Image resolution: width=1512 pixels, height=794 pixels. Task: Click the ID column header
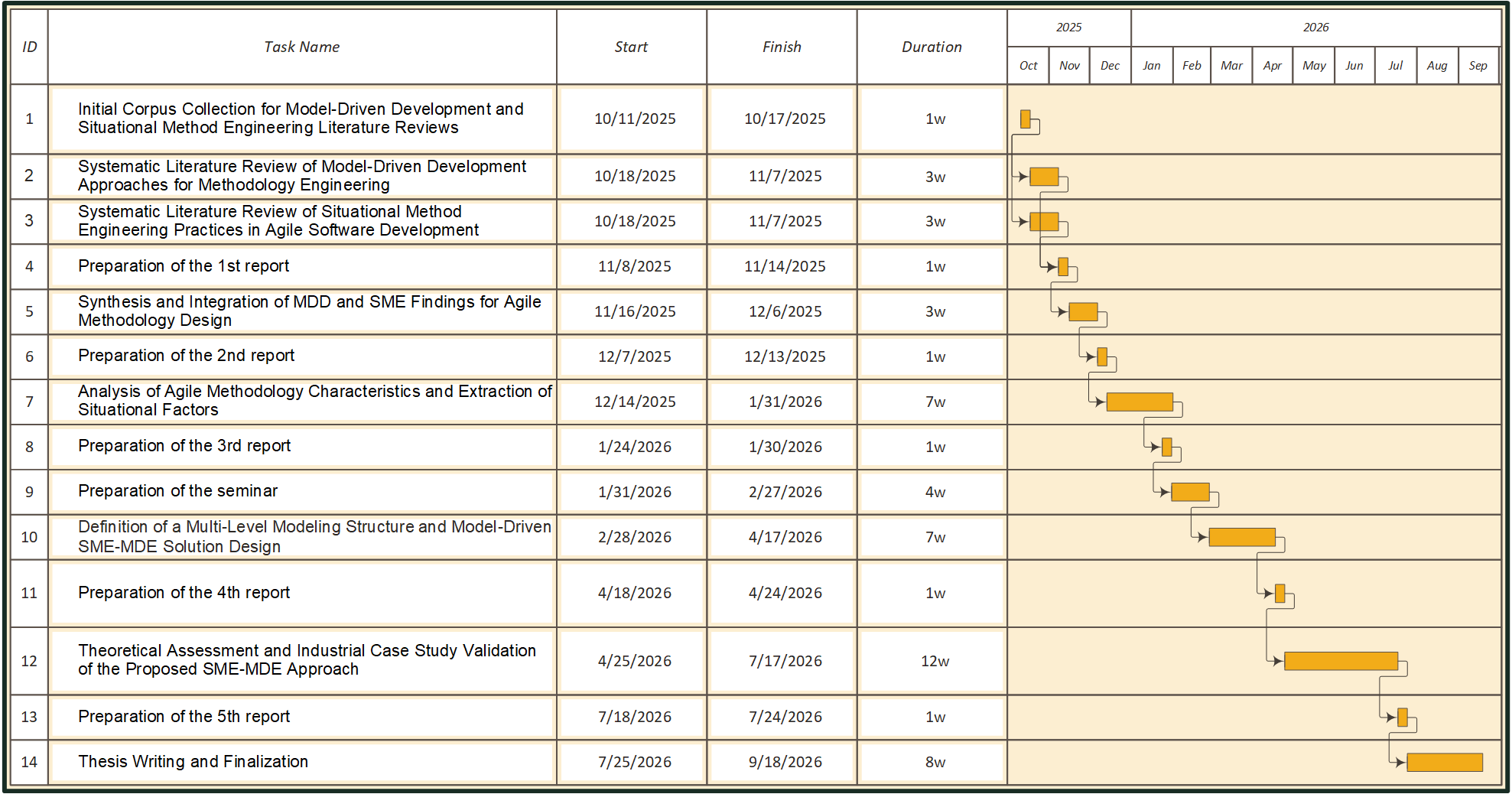click(x=29, y=47)
